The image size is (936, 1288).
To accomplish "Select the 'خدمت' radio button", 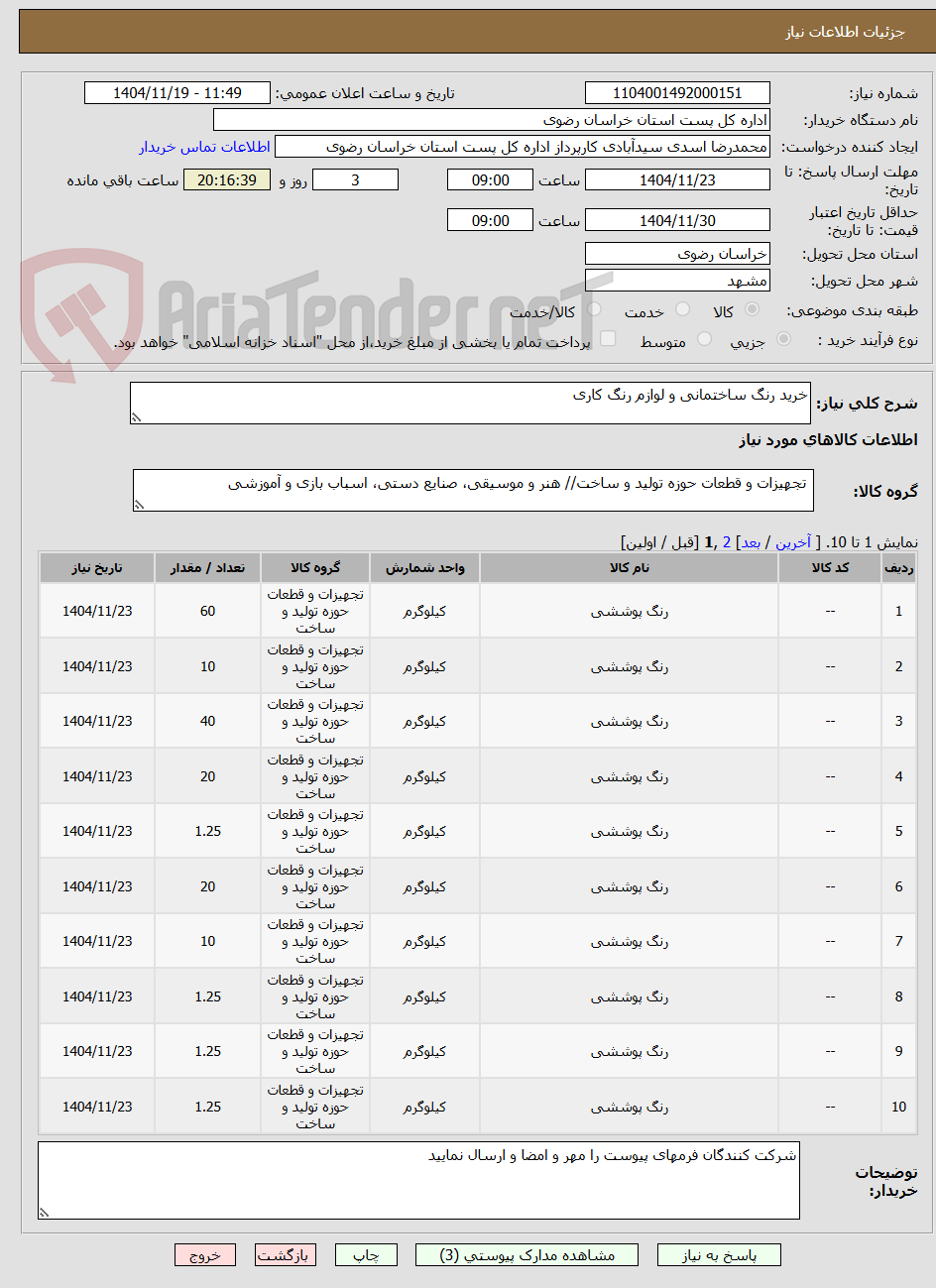I will point(682,310).
